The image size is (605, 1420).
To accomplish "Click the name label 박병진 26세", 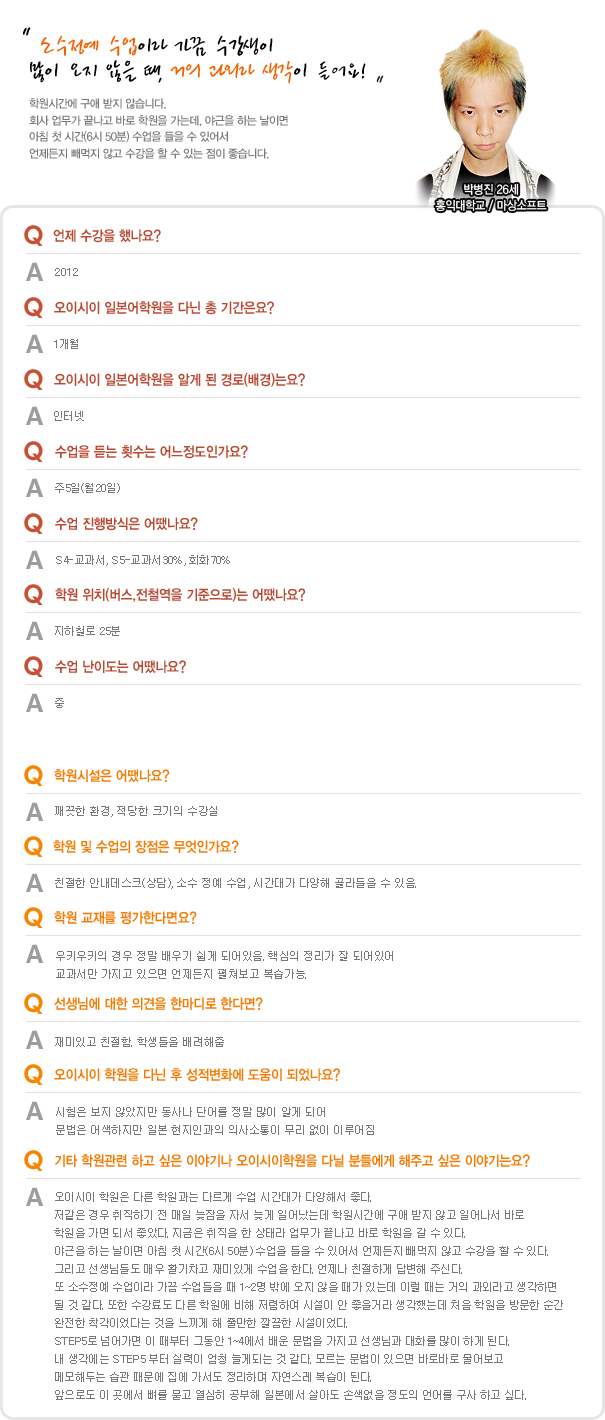I will pyautogui.click(x=486, y=189).
